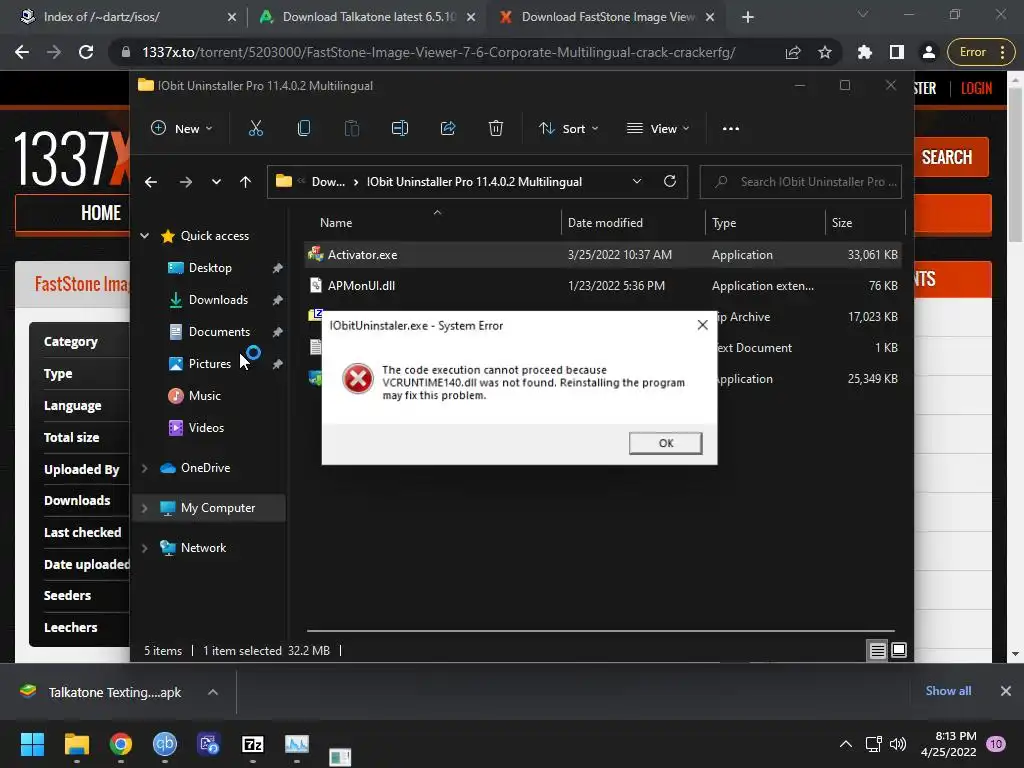1024x768 pixels.
Task: Switch to details view icon in status bar
Action: (877, 650)
